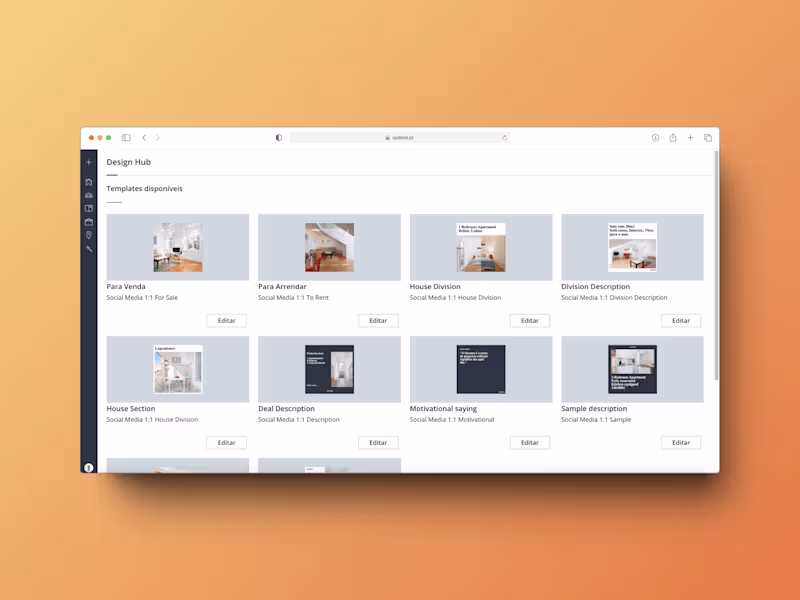
Task: Click Editar for Para Arrendar template
Action: tap(378, 320)
